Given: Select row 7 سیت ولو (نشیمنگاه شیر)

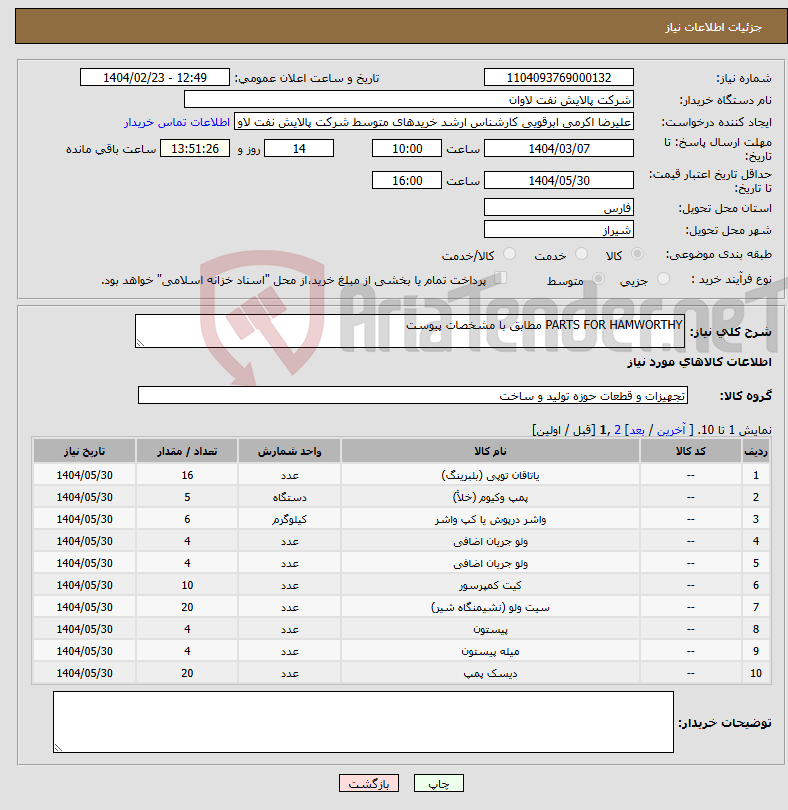Looking at the screenshot, I should (401, 607).
